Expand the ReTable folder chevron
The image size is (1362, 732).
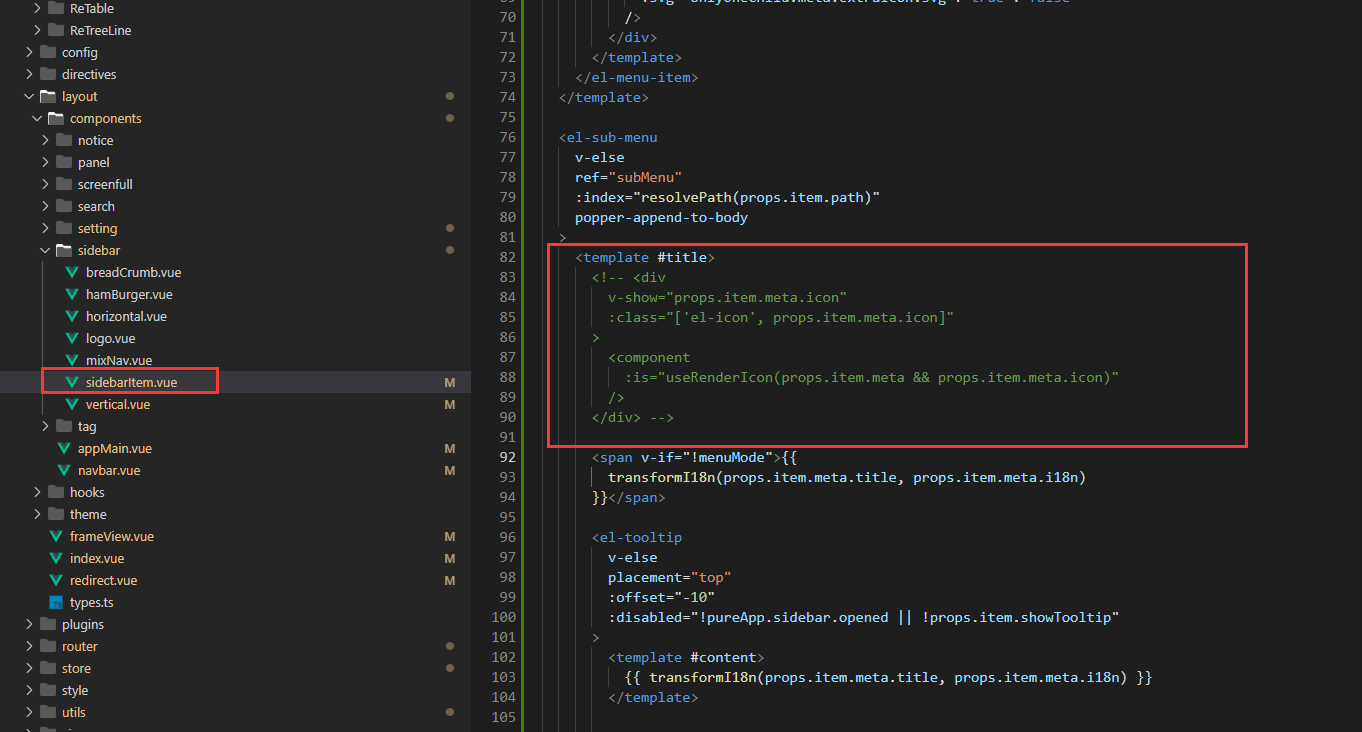37,8
